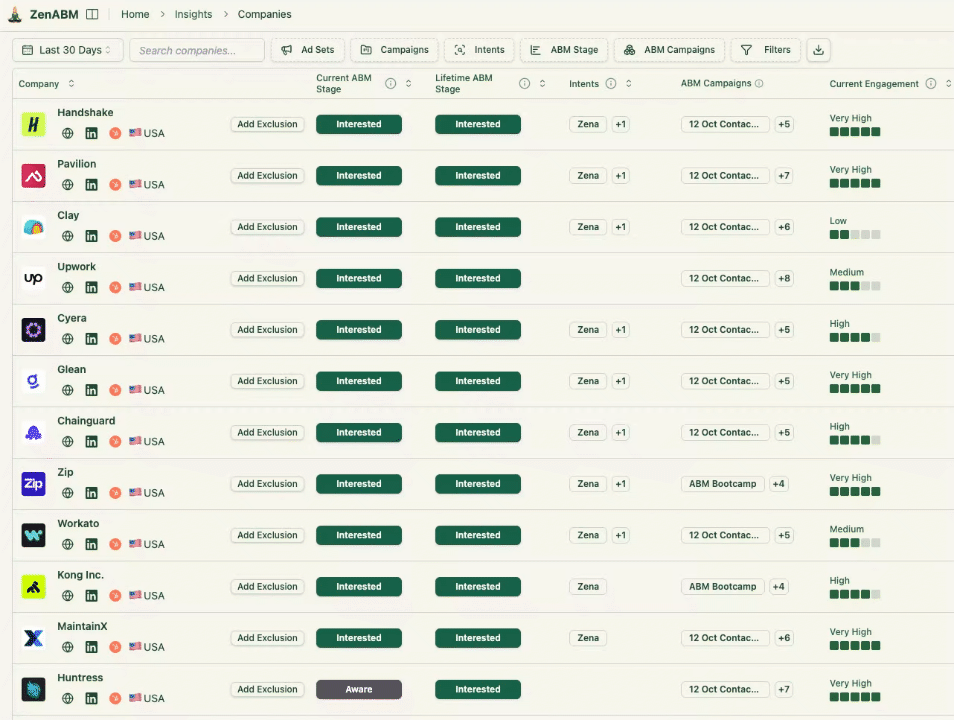This screenshot has width=954, height=720.
Task: Add Exclusion for Handshake
Action: (x=267, y=124)
